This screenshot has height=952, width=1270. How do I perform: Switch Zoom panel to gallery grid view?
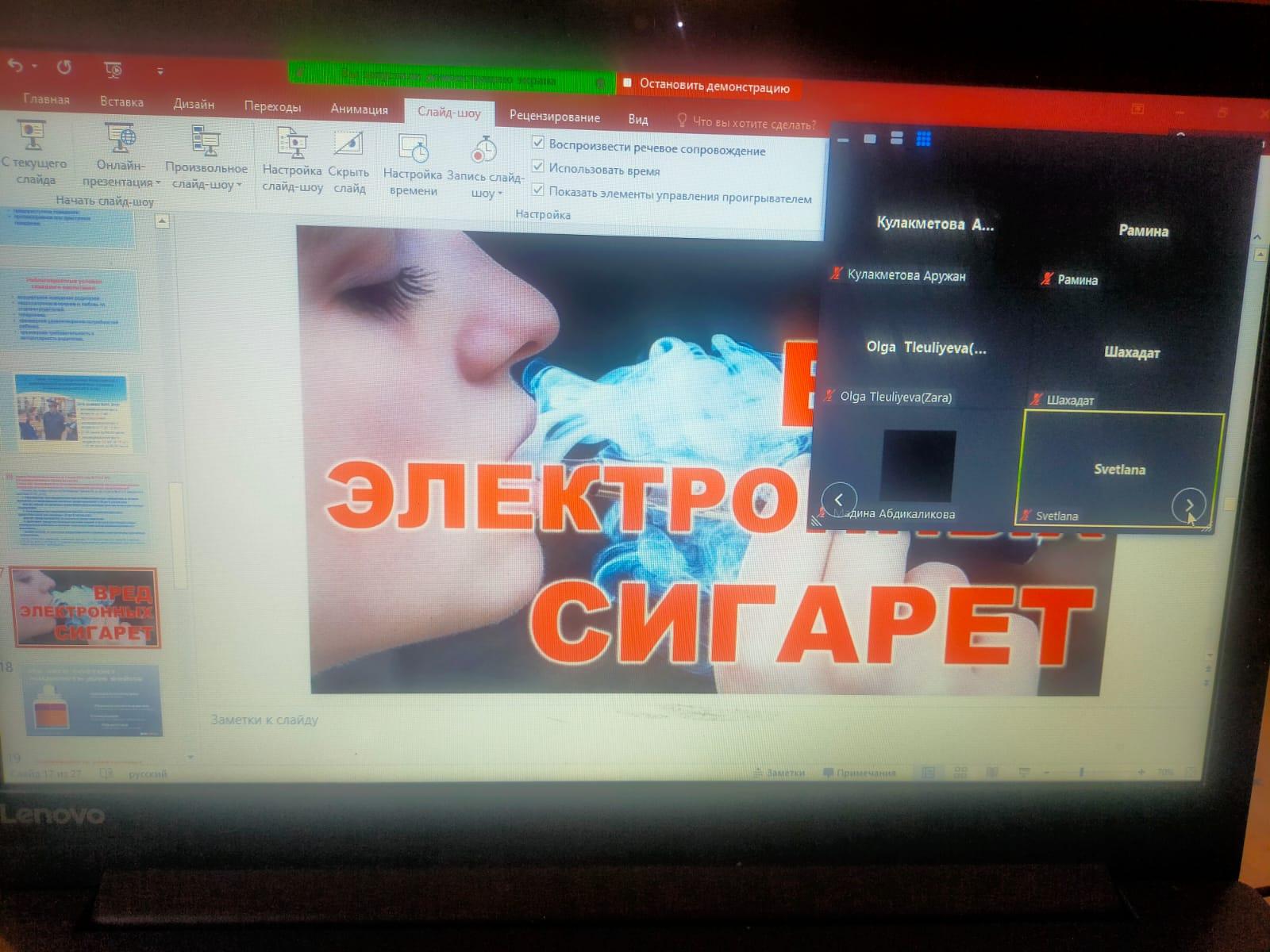(x=923, y=139)
